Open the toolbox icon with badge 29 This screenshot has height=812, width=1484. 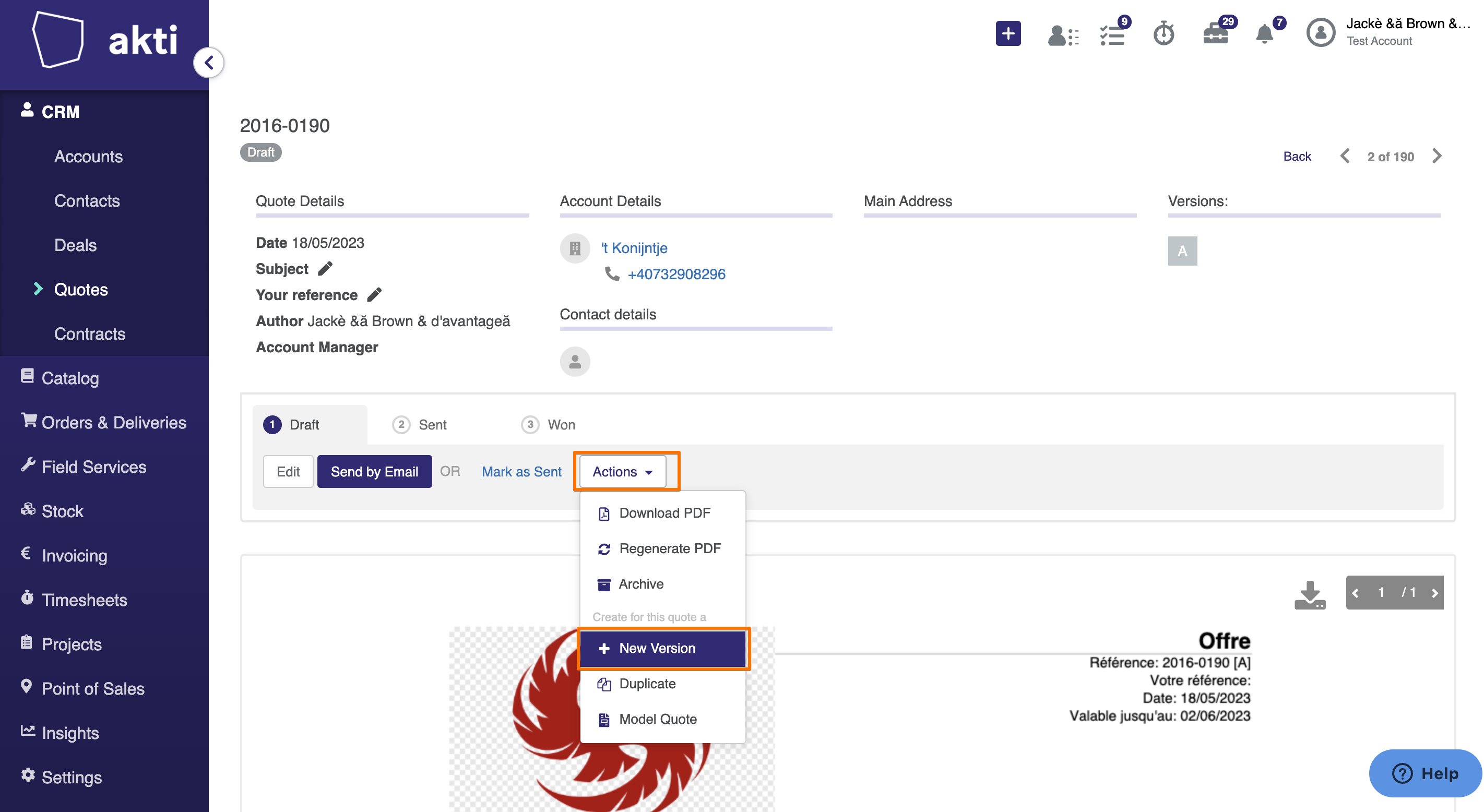point(1216,33)
